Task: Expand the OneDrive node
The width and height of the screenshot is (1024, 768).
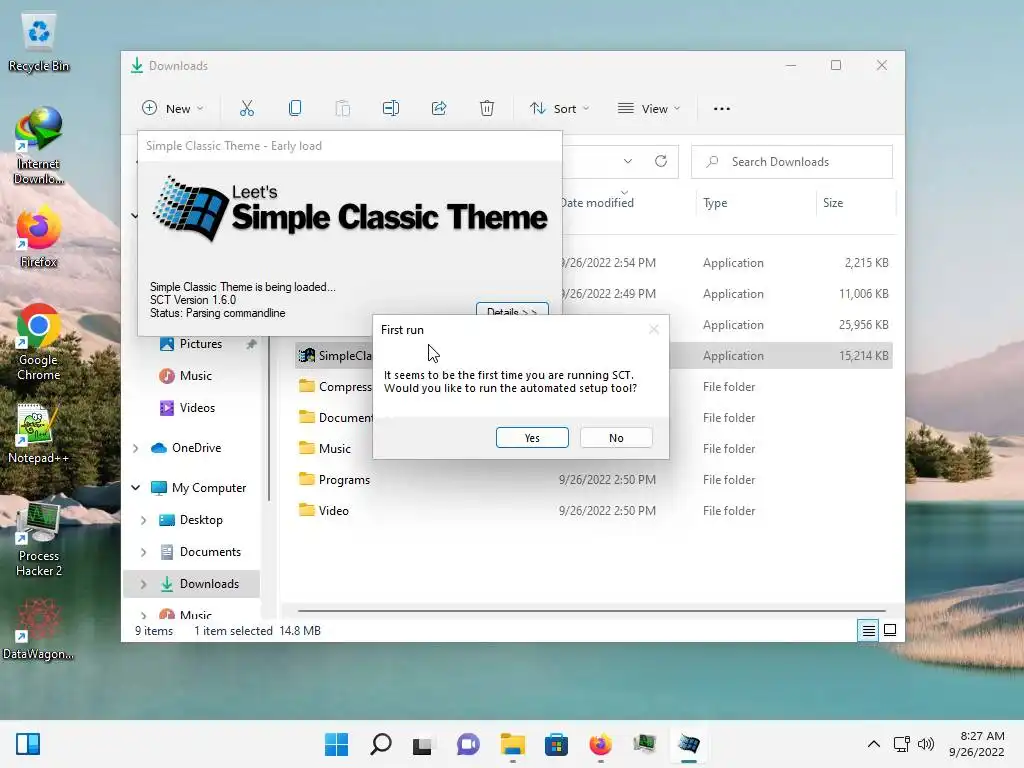Action: pos(135,448)
